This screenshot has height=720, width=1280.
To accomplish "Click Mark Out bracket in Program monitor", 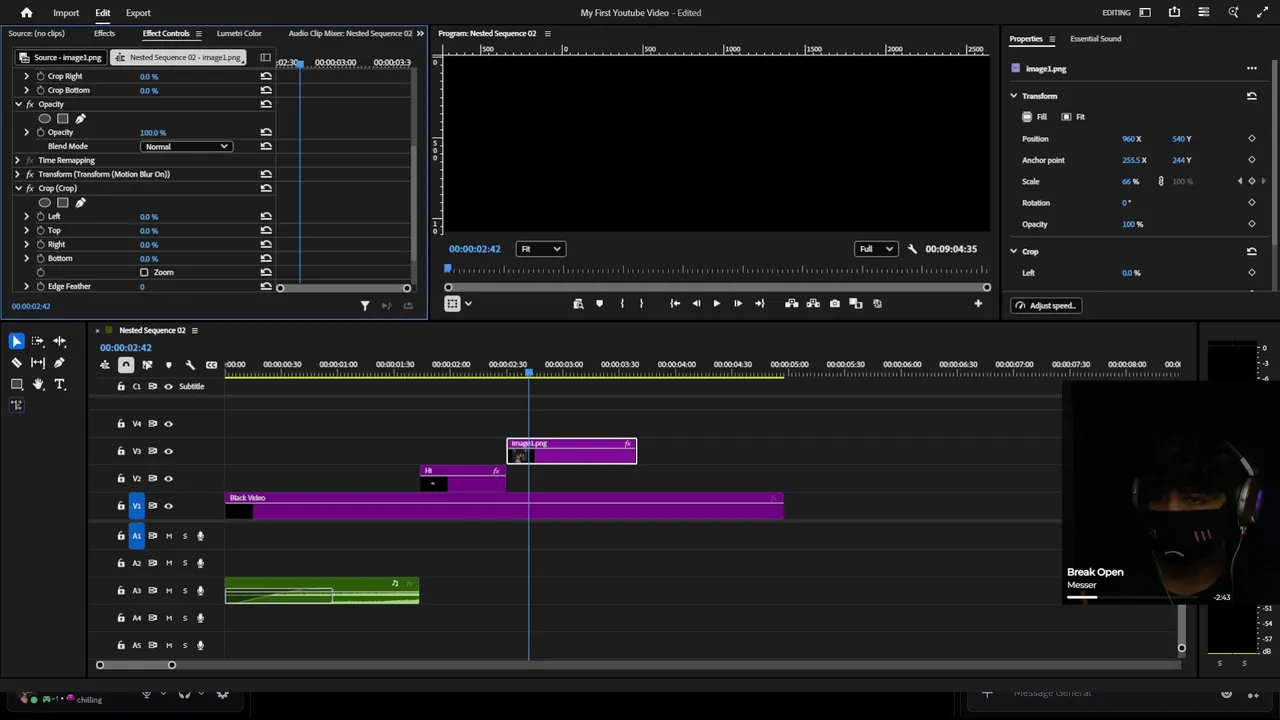I will coord(641,304).
